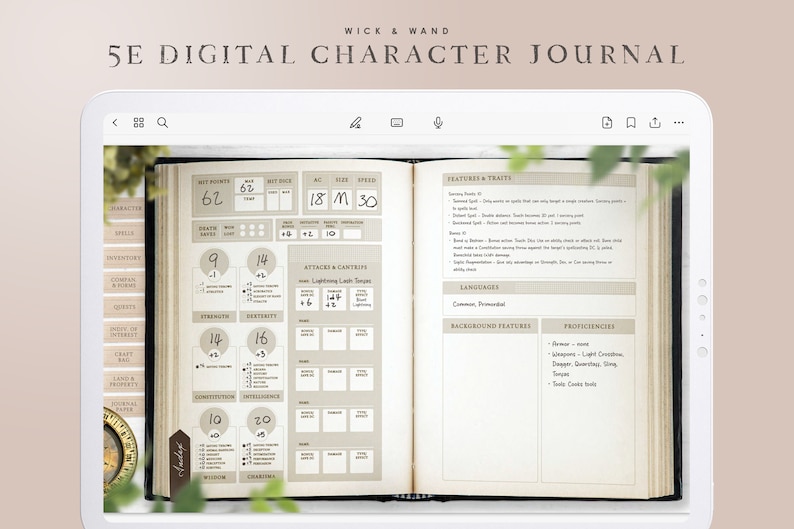Image resolution: width=794 pixels, height=529 pixels.
Task: Mark the first Won death save circle
Action: coord(243,227)
